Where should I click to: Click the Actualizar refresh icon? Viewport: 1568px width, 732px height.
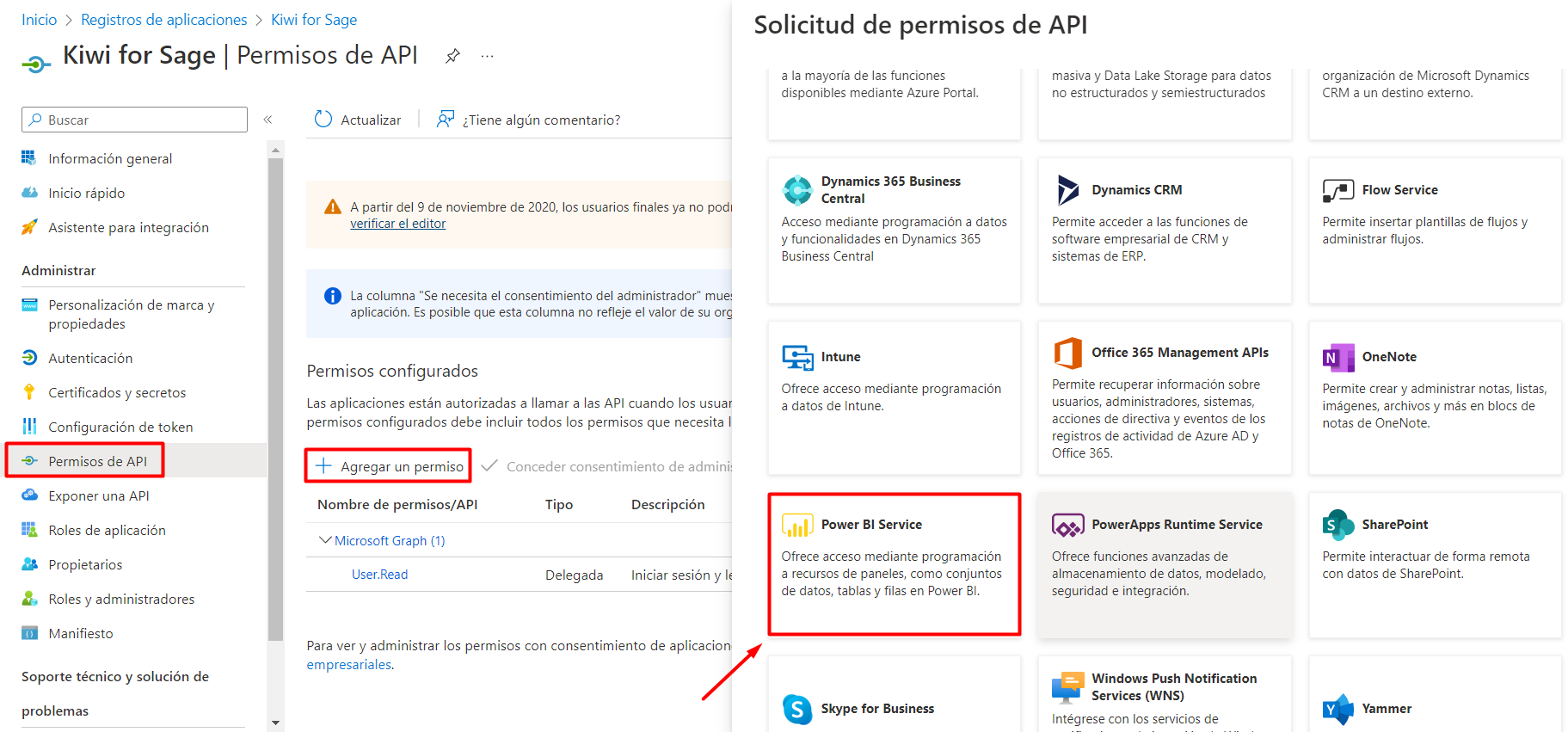click(323, 119)
